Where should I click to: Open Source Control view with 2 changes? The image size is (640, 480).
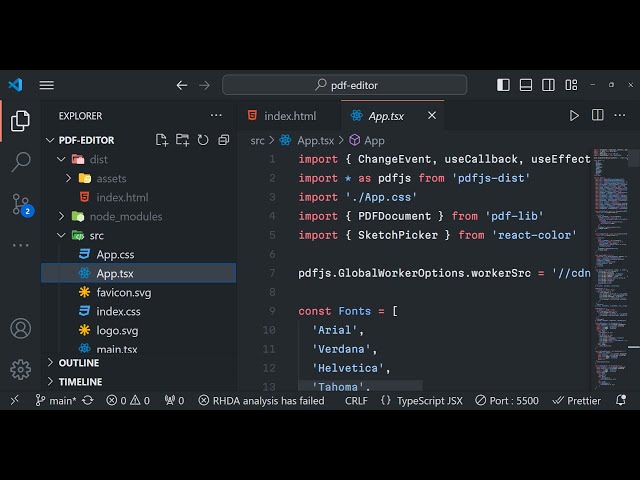click(x=20, y=204)
